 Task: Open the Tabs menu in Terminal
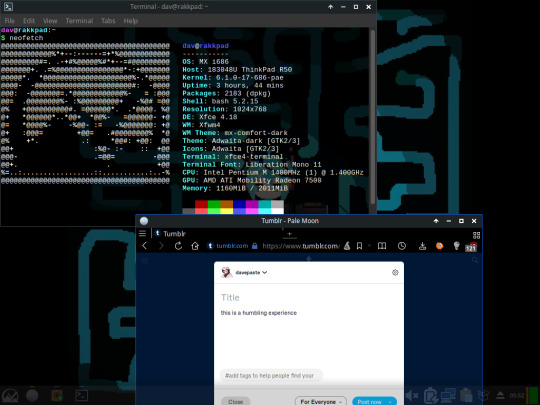click(x=108, y=21)
